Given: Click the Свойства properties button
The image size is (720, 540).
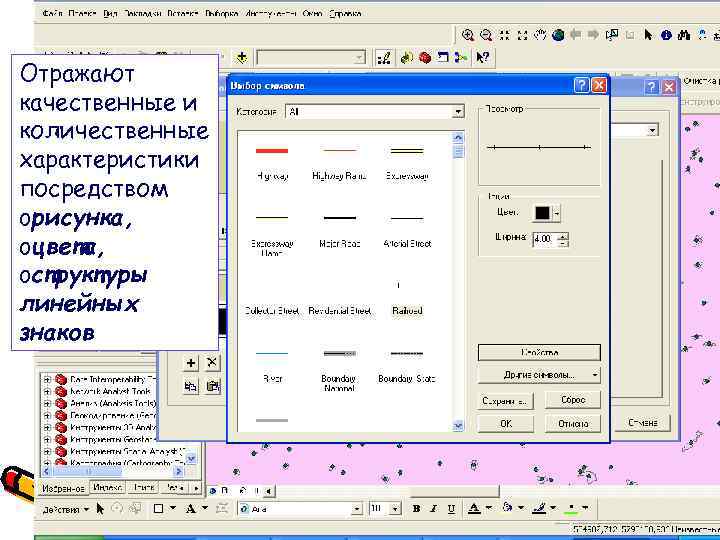Looking at the screenshot, I should pos(539,353).
